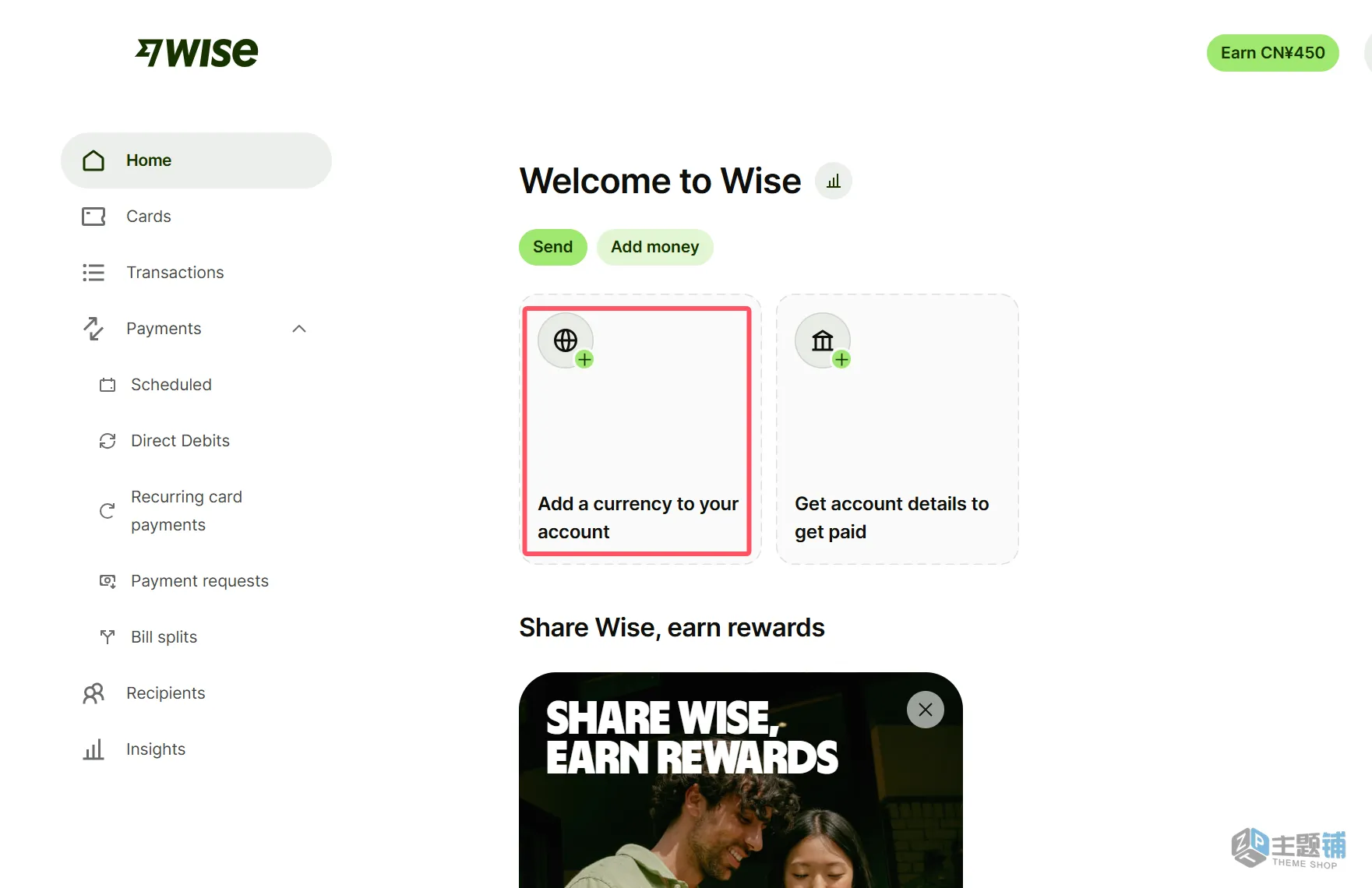Open the Home sidebar item

(196, 160)
